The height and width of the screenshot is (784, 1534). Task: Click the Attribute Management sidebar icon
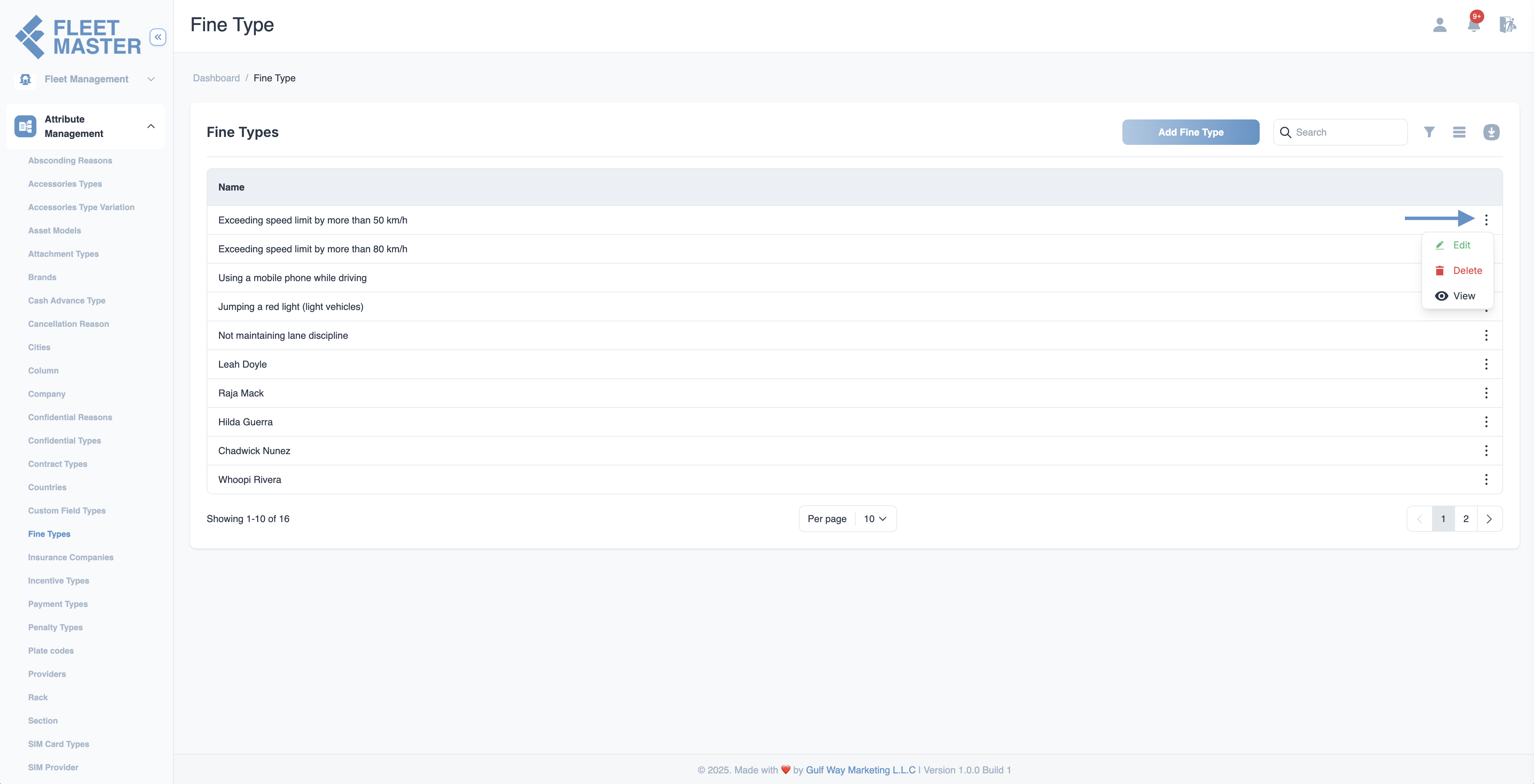25,126
